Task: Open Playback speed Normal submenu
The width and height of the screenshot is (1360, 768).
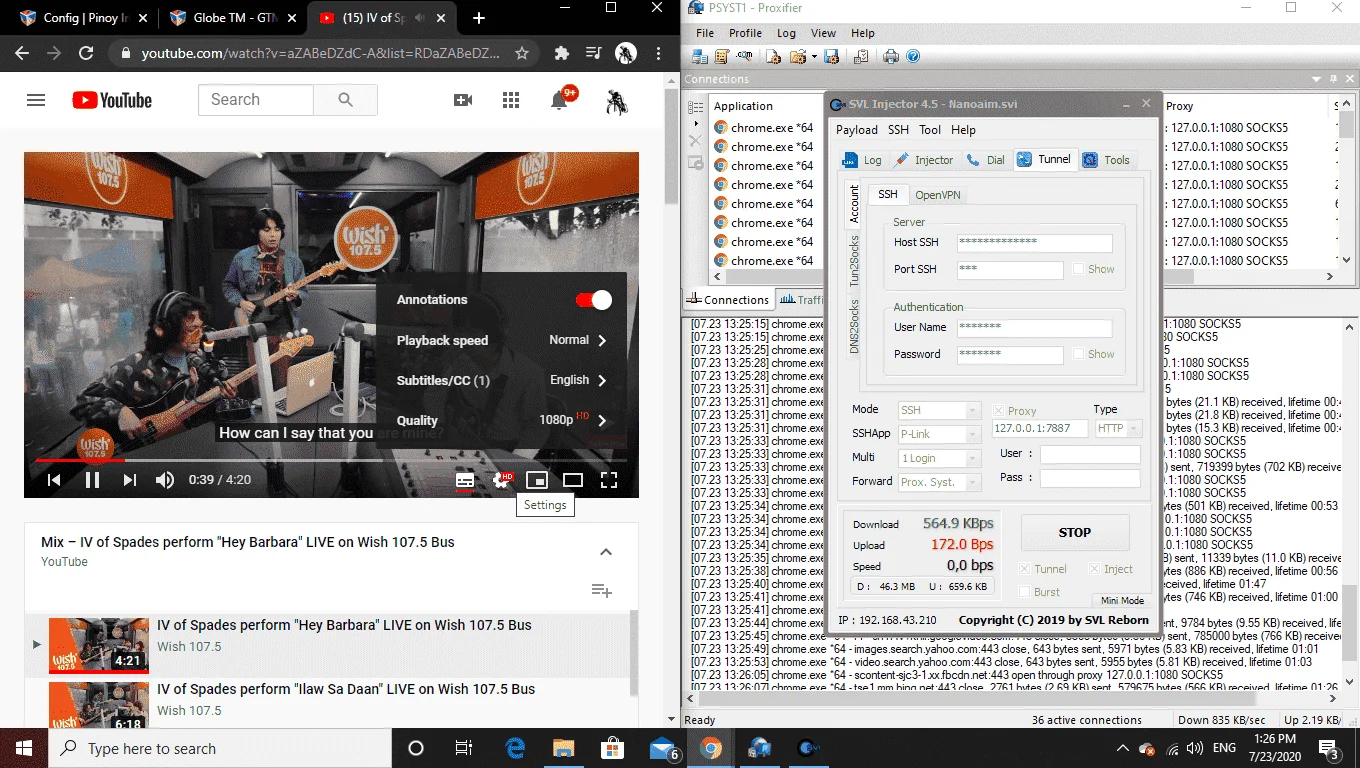Action: click(x=502, y=341)
